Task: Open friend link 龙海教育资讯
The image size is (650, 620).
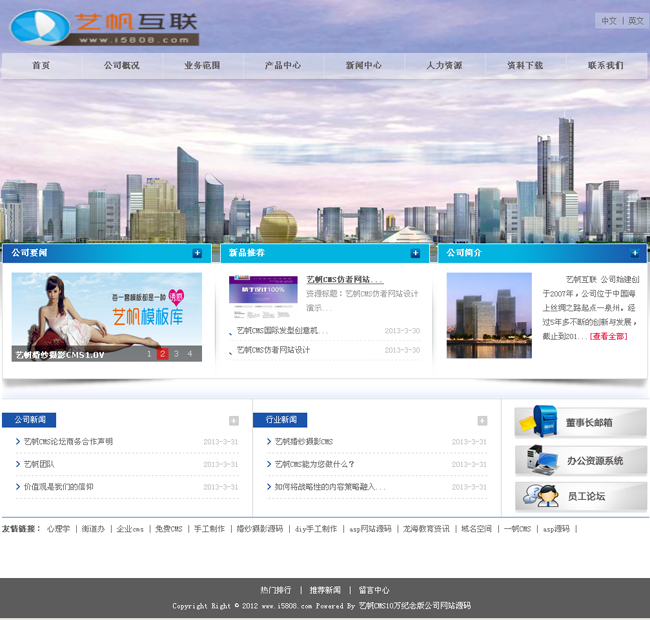Action: point(426,529)
